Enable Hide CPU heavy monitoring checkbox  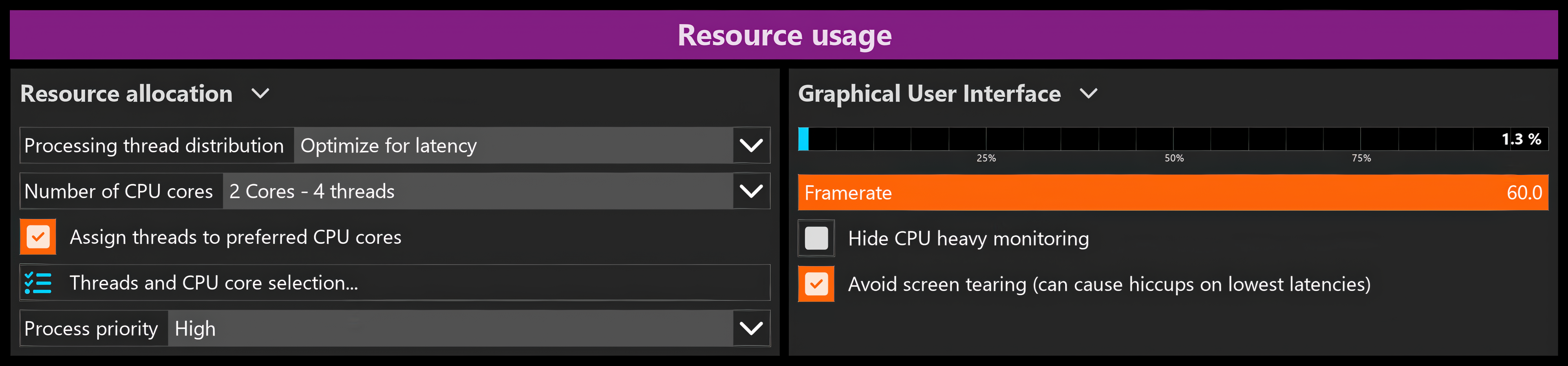point(816,238)
